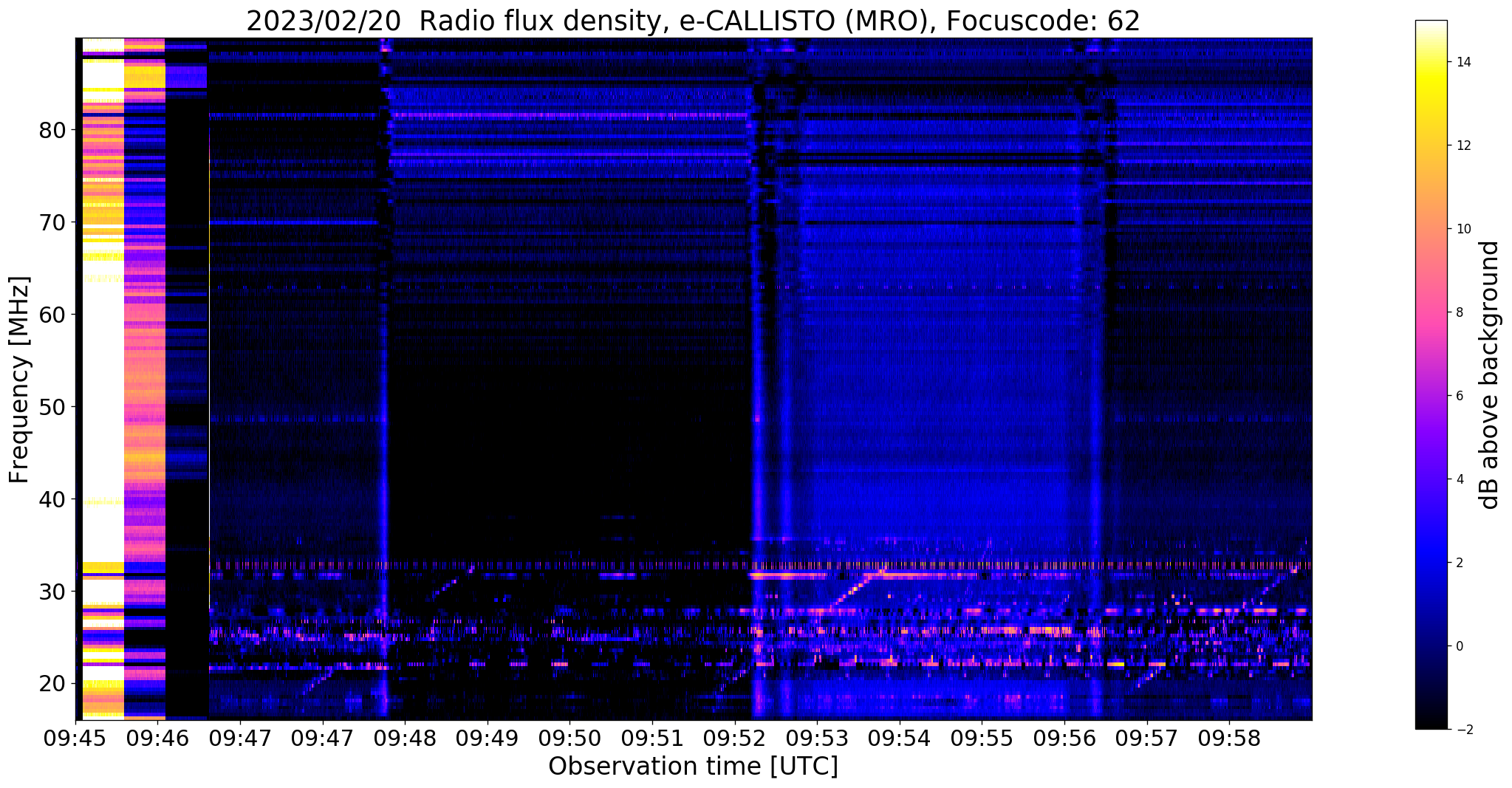Click the frequency axis tick label 60

pos(52,315)
